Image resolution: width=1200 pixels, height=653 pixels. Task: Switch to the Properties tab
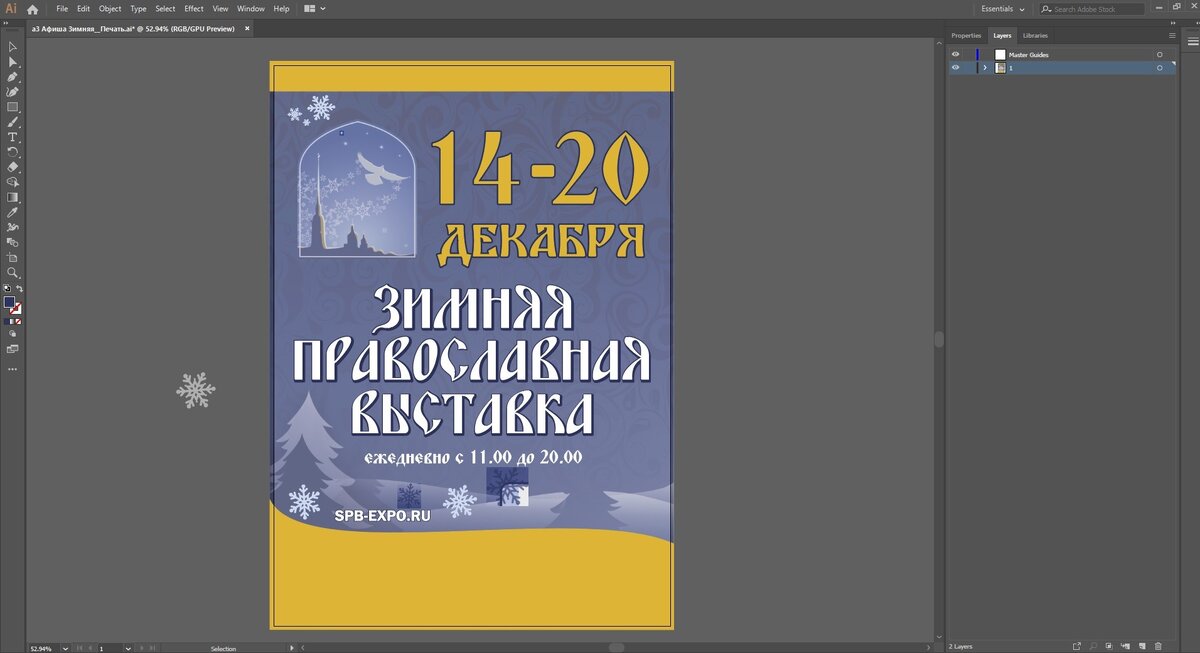click(x=965, y=35)
